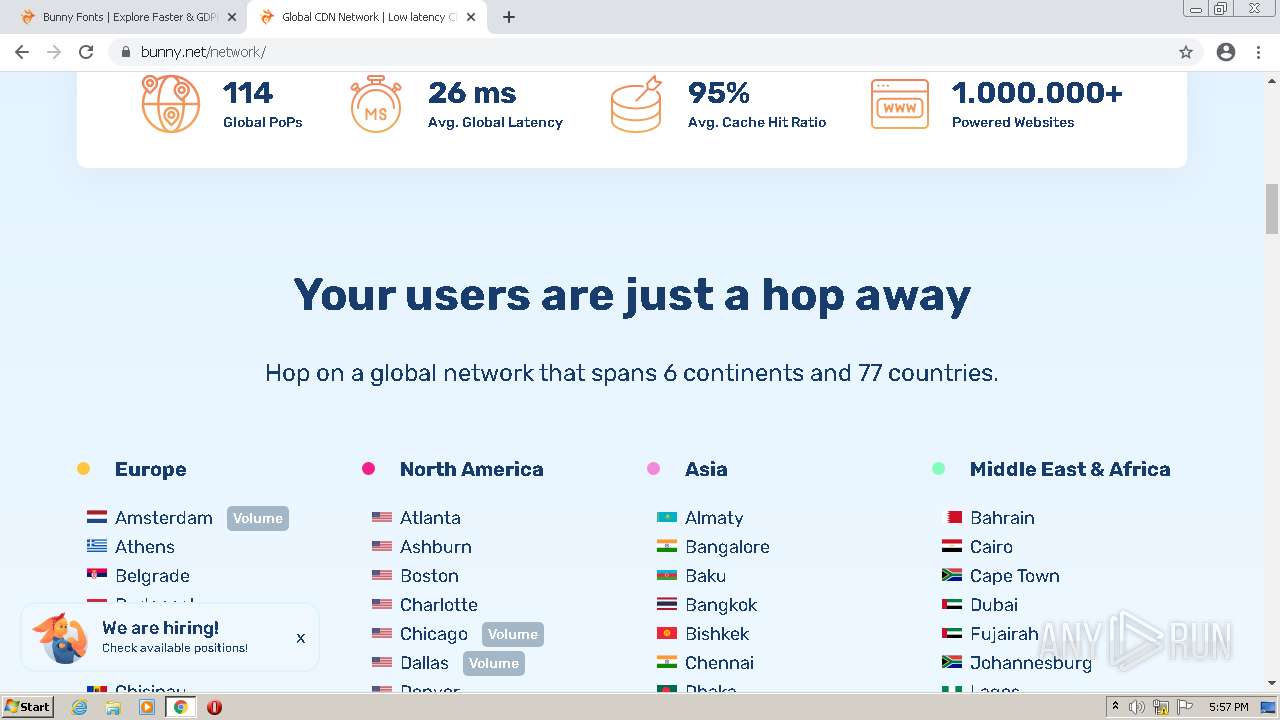
Task: Click the Asia region heading
Action: point(706,469)
